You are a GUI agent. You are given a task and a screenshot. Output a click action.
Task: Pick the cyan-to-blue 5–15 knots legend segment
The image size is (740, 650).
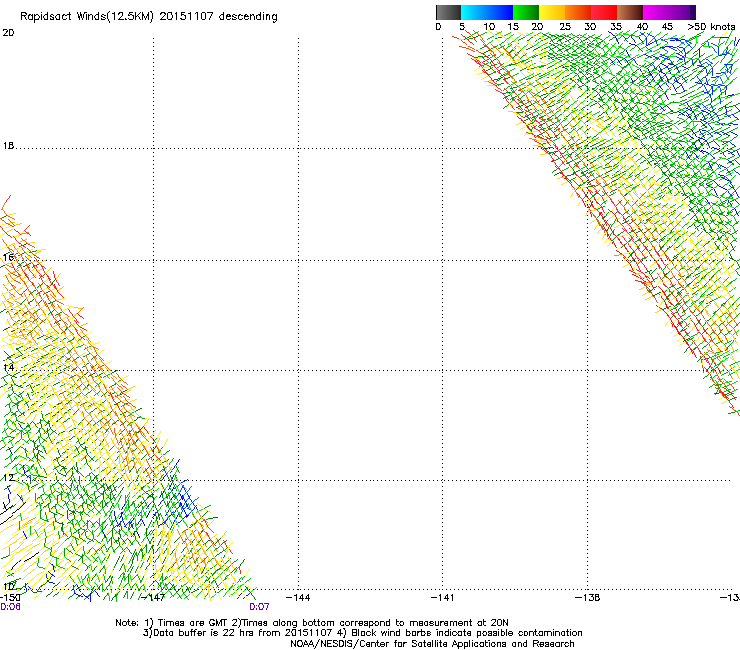pos(487,12)
